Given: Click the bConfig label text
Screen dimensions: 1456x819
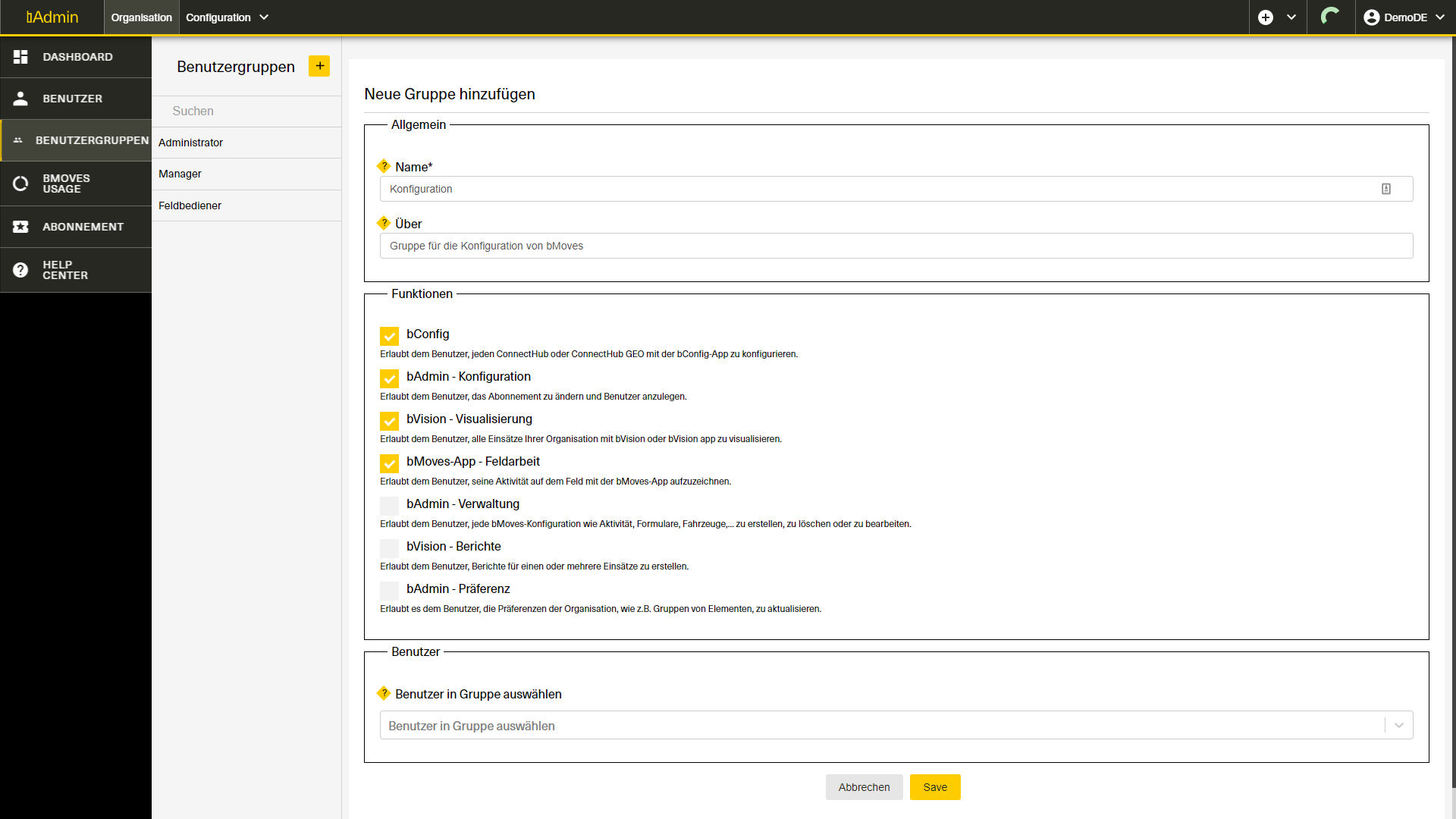Looking at the screenshot, I should click(428, 334).
